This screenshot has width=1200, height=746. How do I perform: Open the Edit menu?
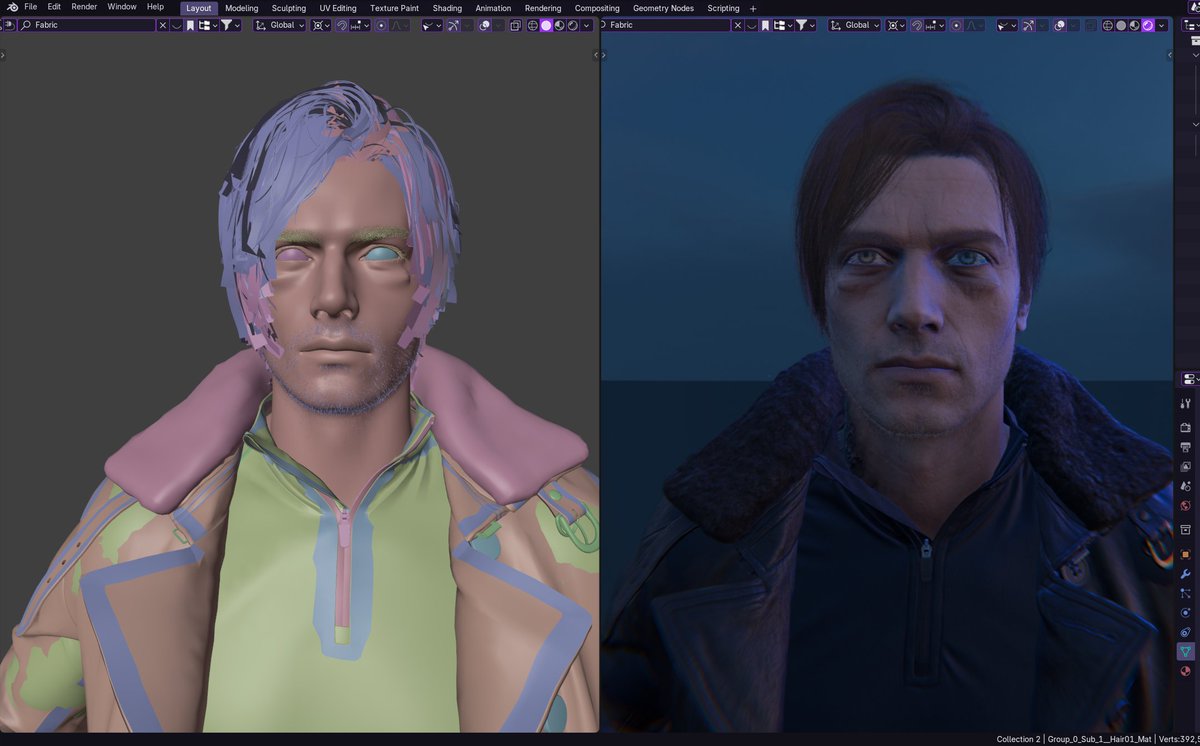tap(54, 7)
